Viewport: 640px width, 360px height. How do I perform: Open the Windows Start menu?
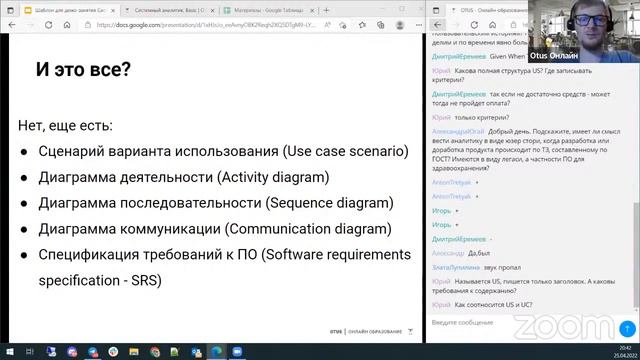pyautogui.click(x=10, y=352)
